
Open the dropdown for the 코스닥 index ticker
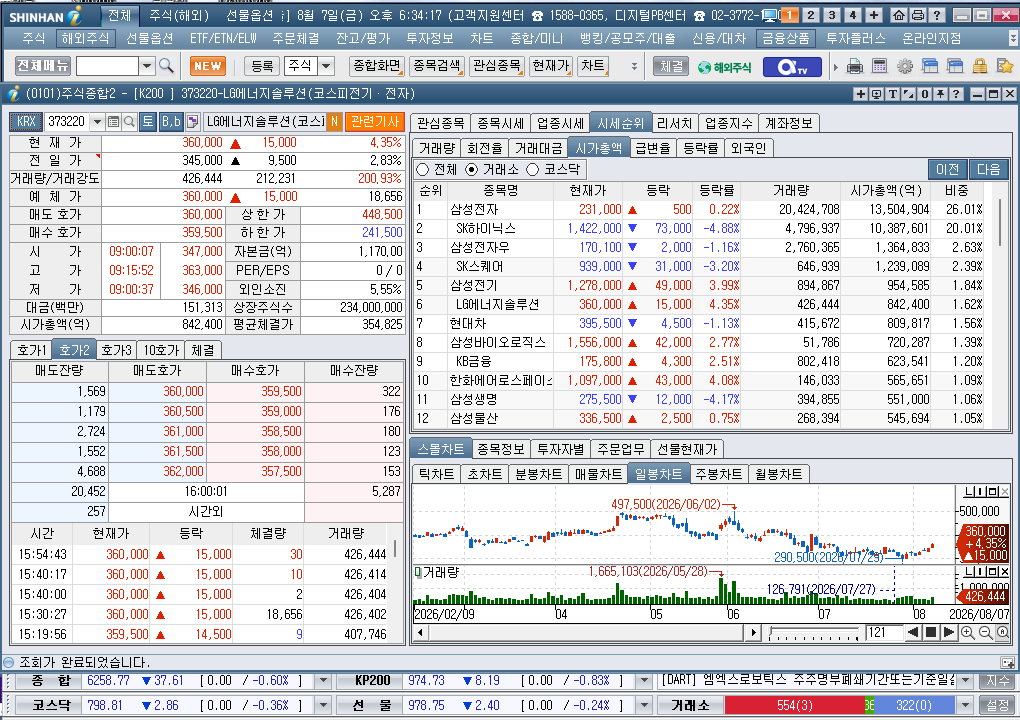323,705
